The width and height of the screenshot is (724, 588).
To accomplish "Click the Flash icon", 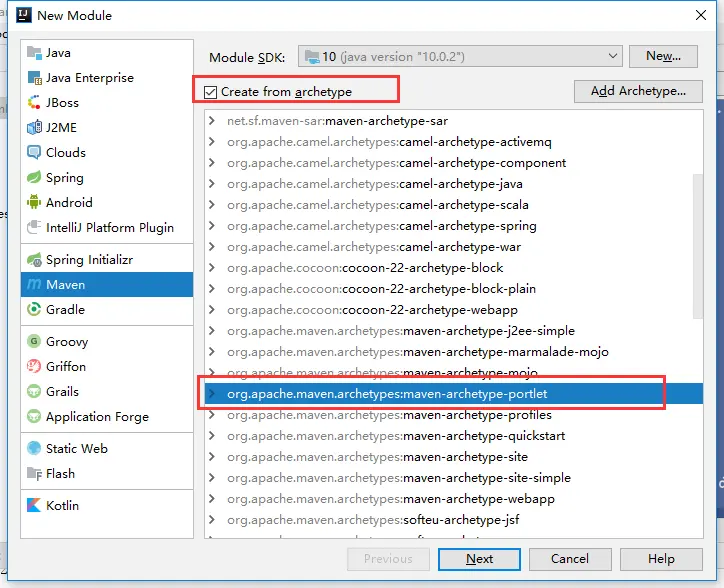I will pos(34,473).
